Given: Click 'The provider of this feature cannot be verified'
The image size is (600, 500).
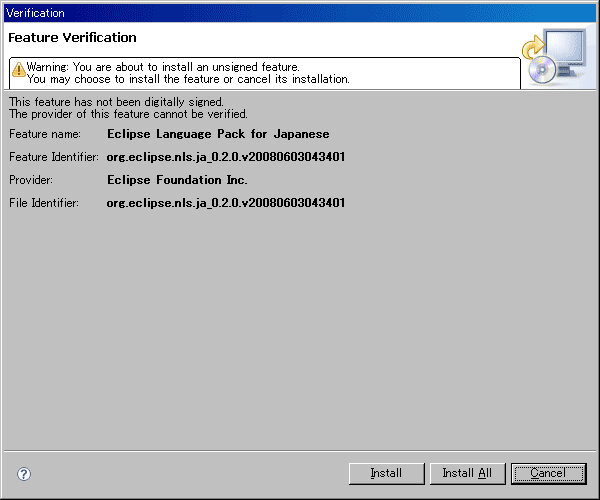Looking at the screenshot, I should [x=128, y=114].
